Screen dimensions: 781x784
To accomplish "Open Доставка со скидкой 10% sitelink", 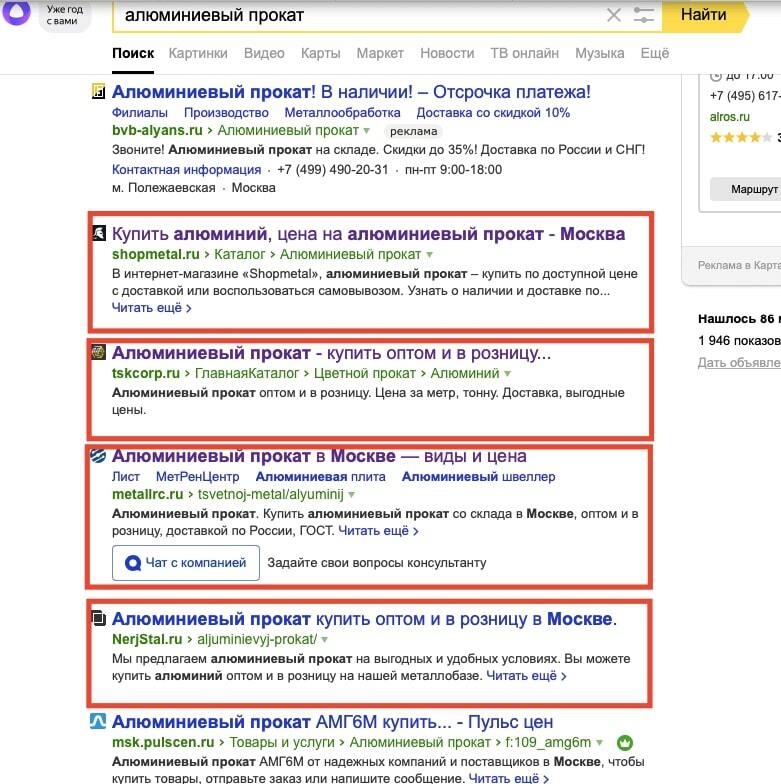I will [x=493, y=112].
